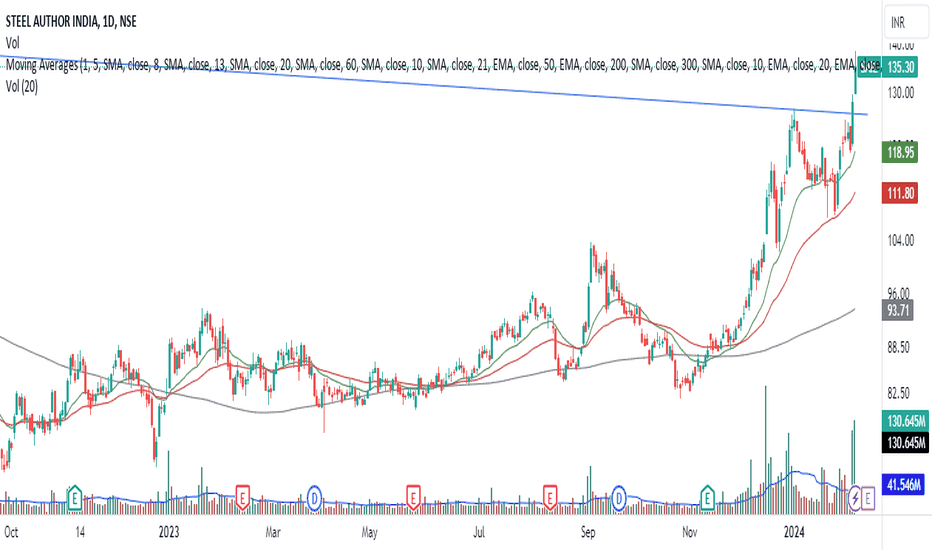The image size is (932, 550).
Task: Select the Vol (20) indicator legend
Action: pyautogui.click(x=21, y=87)
